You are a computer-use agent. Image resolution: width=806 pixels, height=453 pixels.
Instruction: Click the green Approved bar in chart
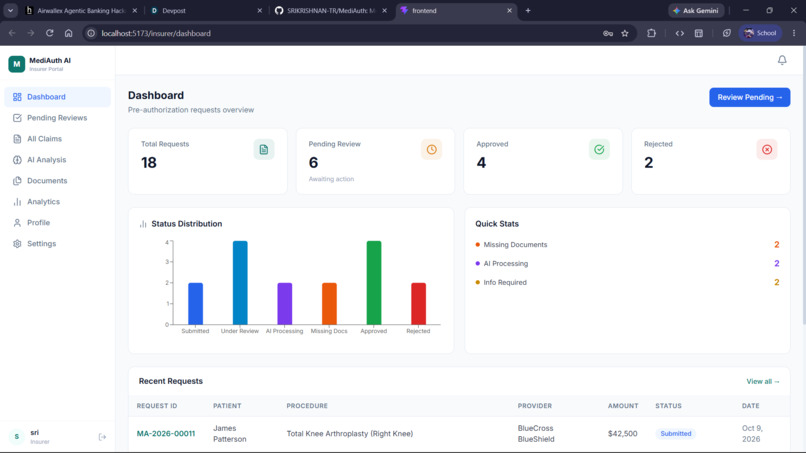click(x=374, y=283)
